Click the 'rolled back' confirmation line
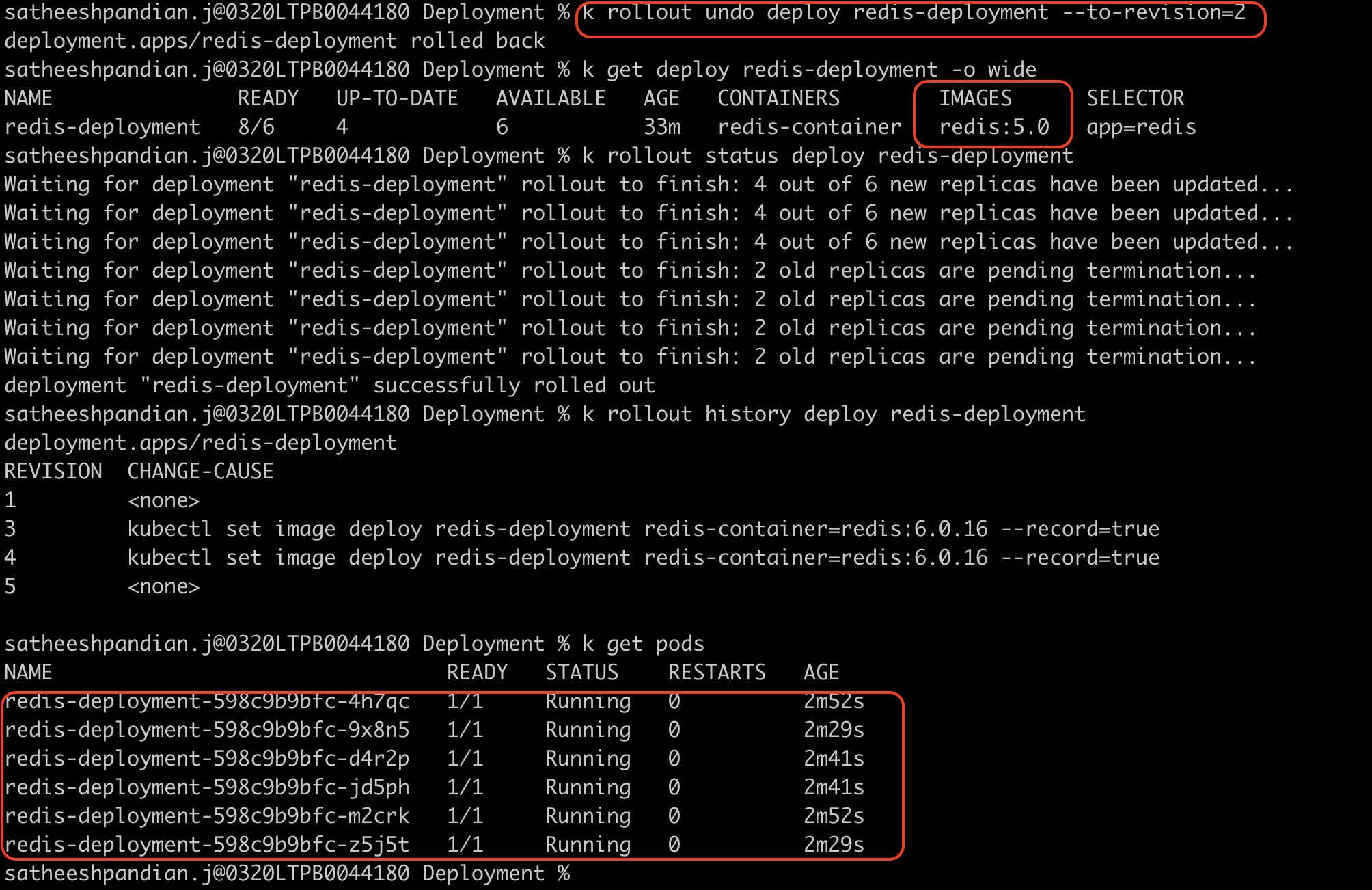This screenshot has width=1372, height=890. pos(274,41)
